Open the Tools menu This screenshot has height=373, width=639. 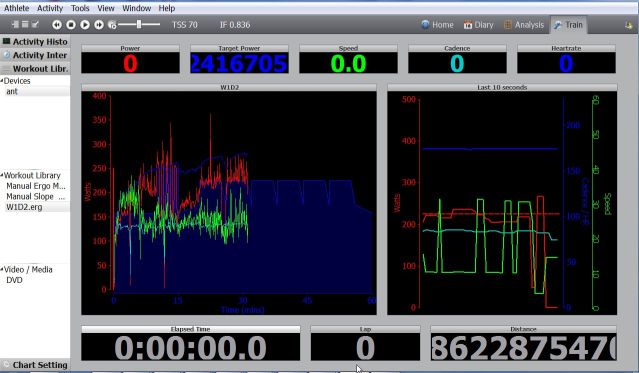(x=80, y=8)
